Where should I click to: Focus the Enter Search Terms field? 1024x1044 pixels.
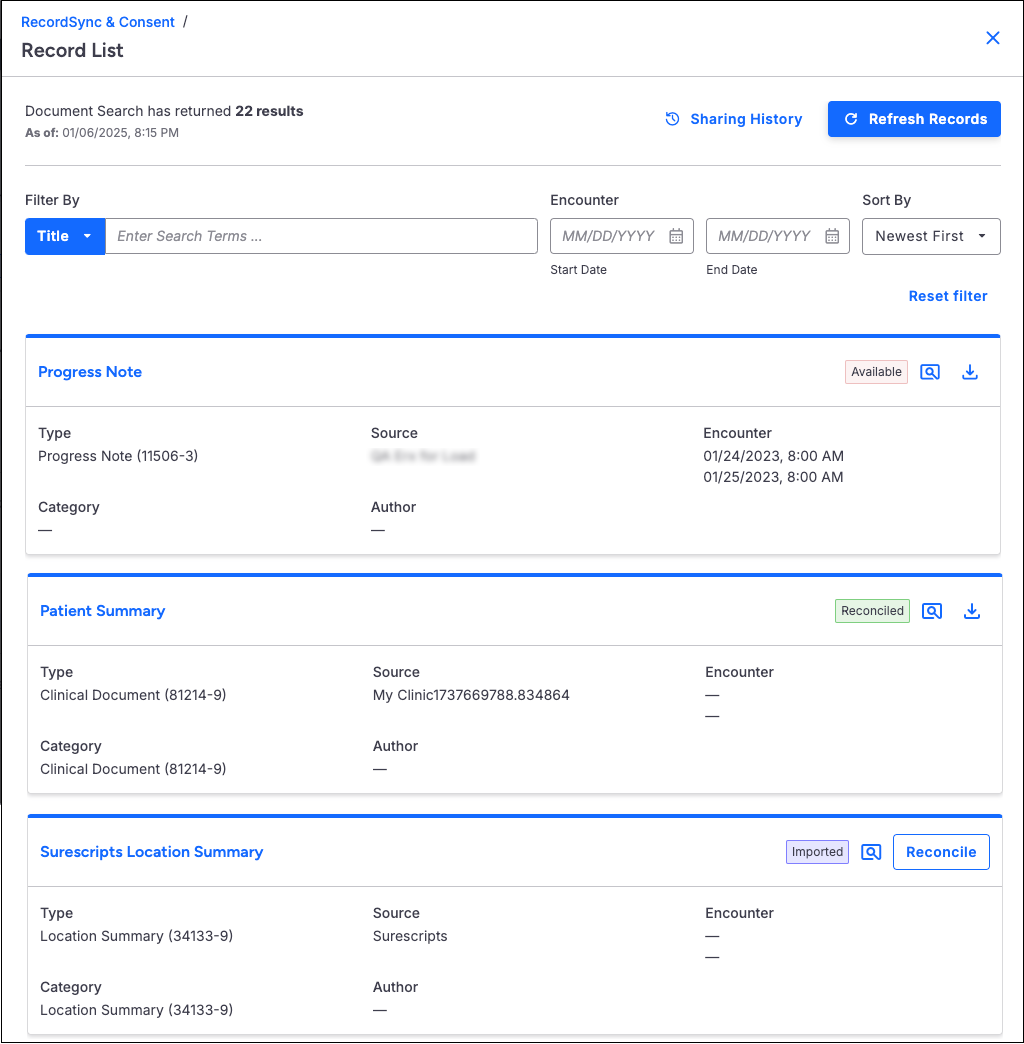[321, 236]
